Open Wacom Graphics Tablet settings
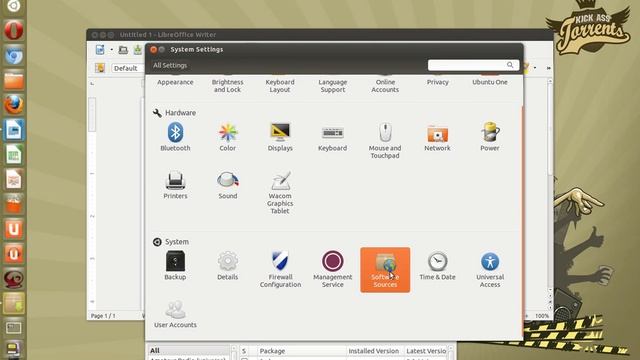640x360 pixels. point(280,192)
